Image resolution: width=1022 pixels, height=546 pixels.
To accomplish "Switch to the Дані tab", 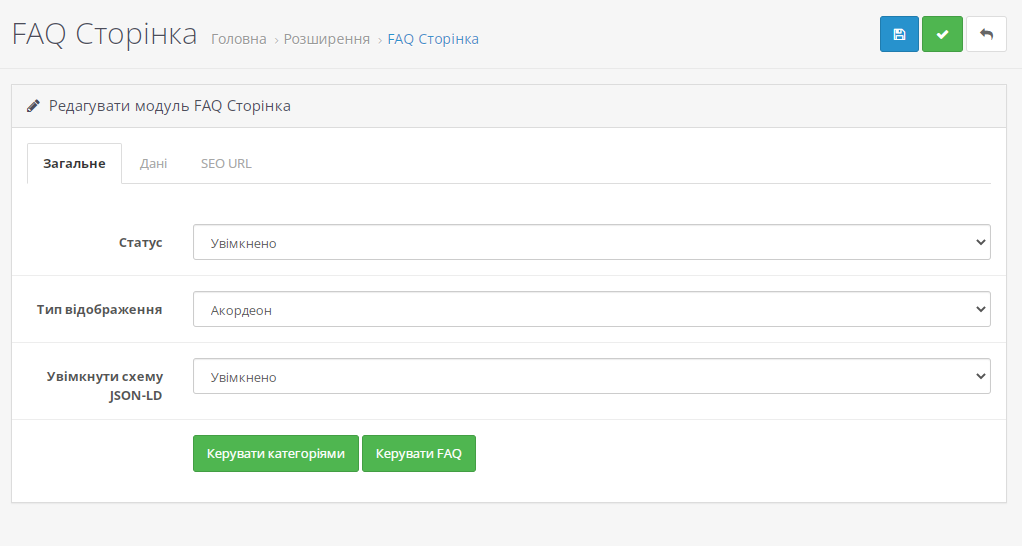I will click(x=153, y=164).
